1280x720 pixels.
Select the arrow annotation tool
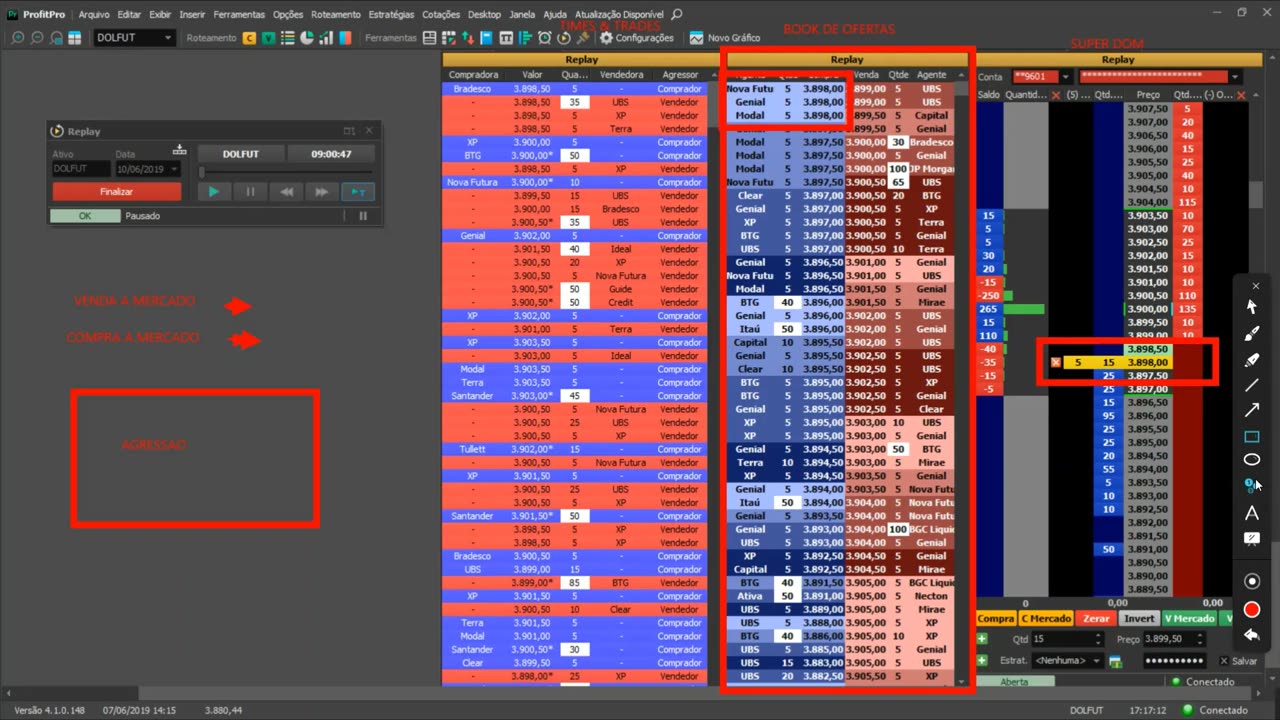(1251, 410)
